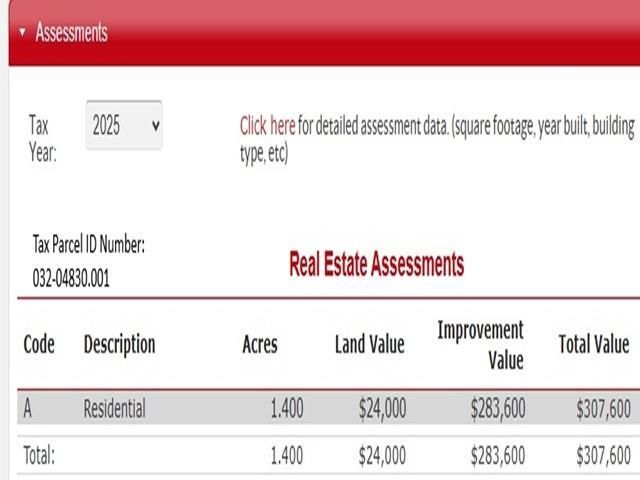Click the 1.400 acres in the Total row
The image size is (640, 480).
(286, 455)
